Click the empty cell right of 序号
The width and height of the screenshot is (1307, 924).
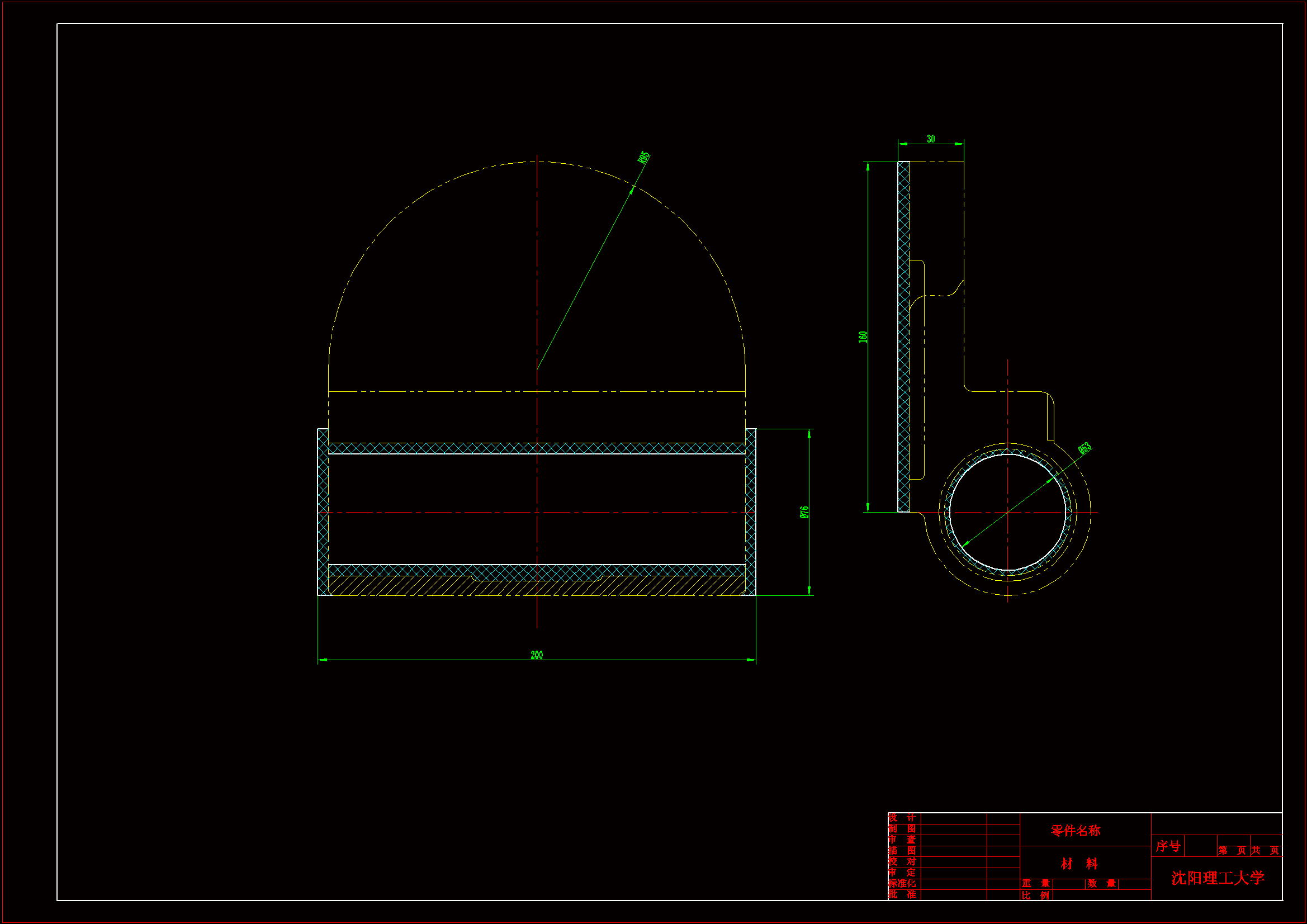pyautogui.click(x=1200, y=846)
